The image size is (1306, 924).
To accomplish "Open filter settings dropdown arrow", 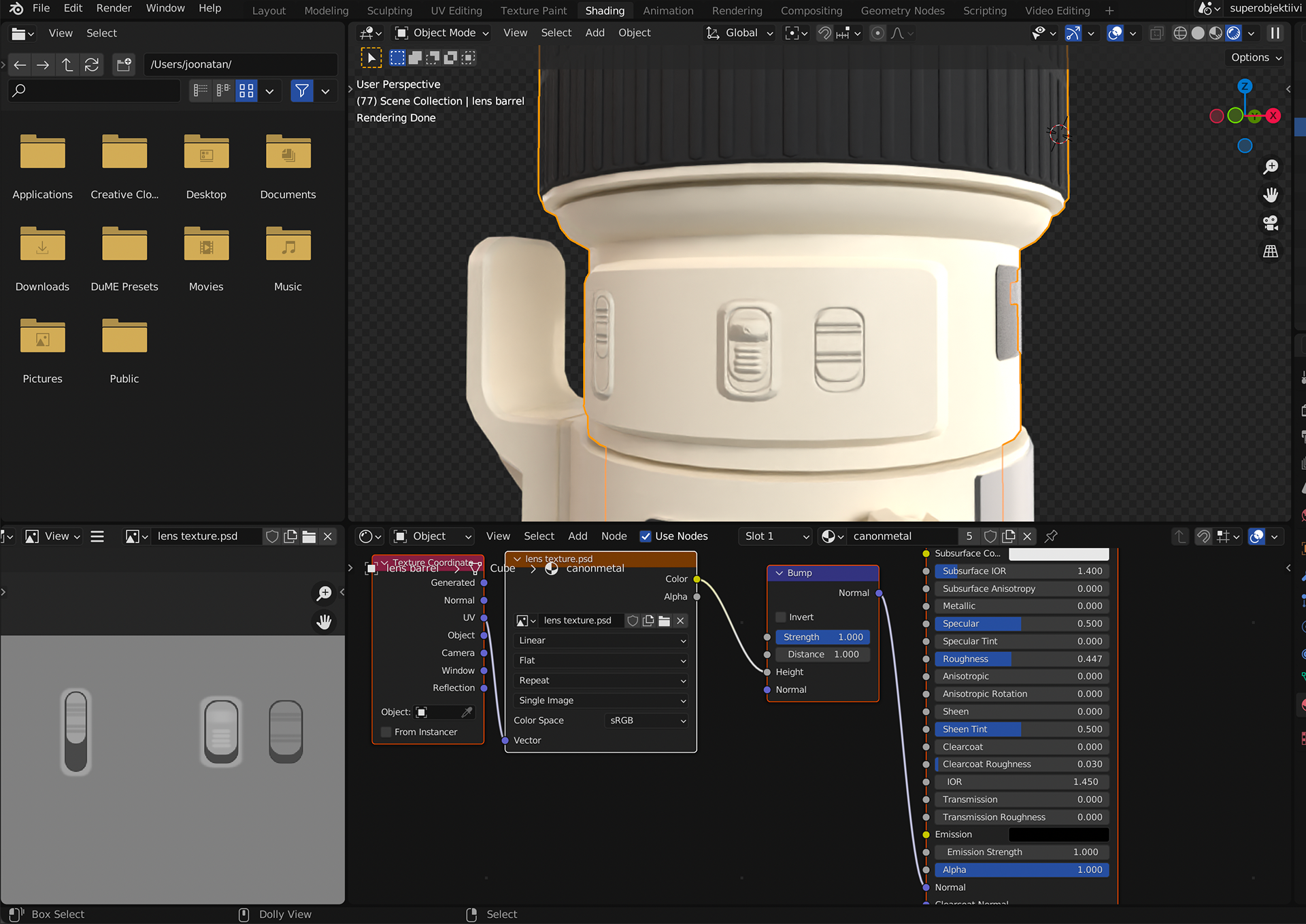I will coord(326,90).
